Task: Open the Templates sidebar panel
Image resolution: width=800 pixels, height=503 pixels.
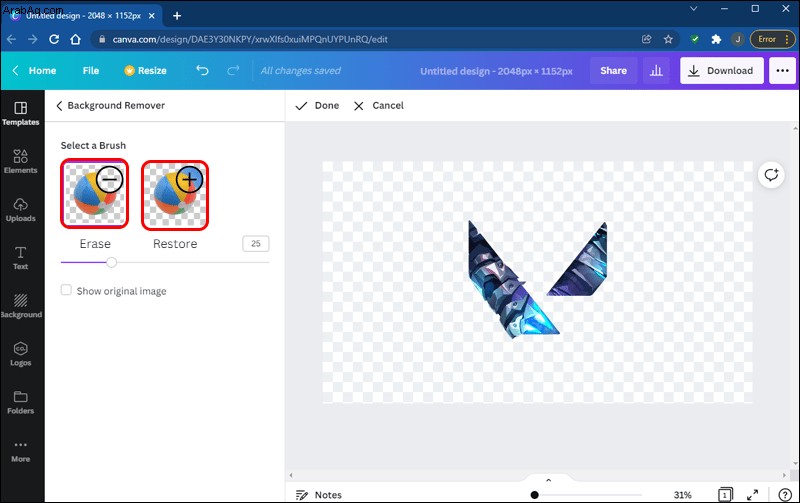Action: pos(20,114)
